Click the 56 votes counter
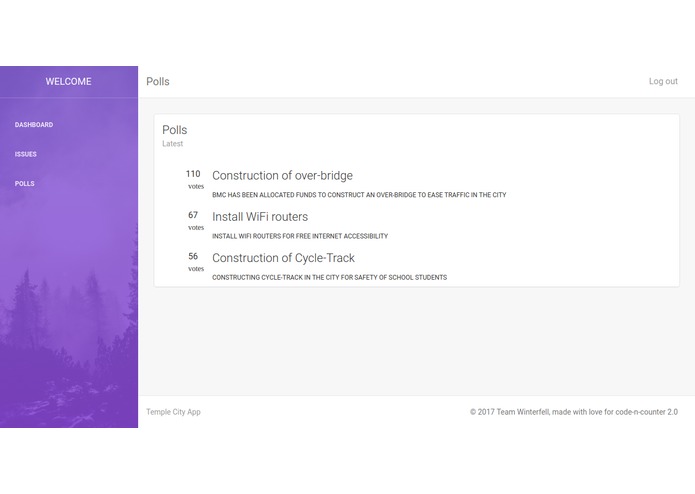This screenshot has height=494, width=695. tap(195, 261)
